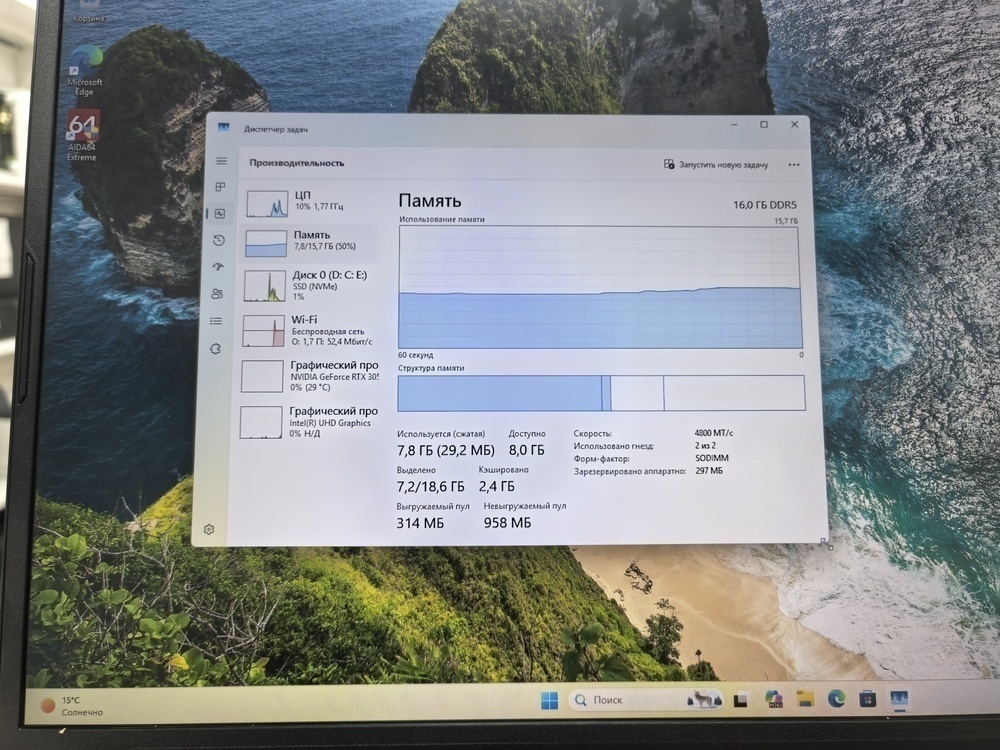Click Запустить новую задачу button

click(x=716, y=165)
